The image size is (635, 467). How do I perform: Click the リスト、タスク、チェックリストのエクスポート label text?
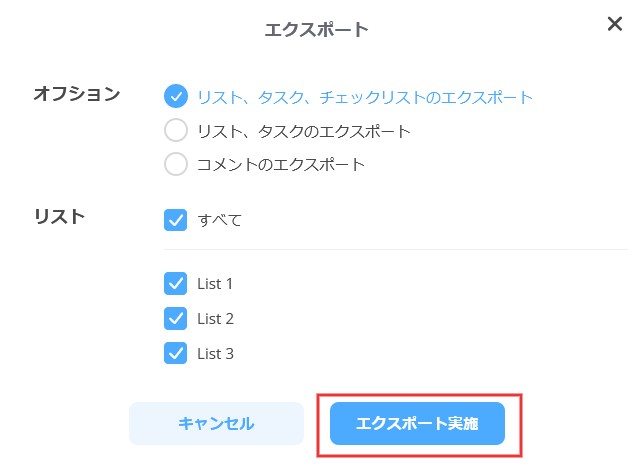(365, 97)
